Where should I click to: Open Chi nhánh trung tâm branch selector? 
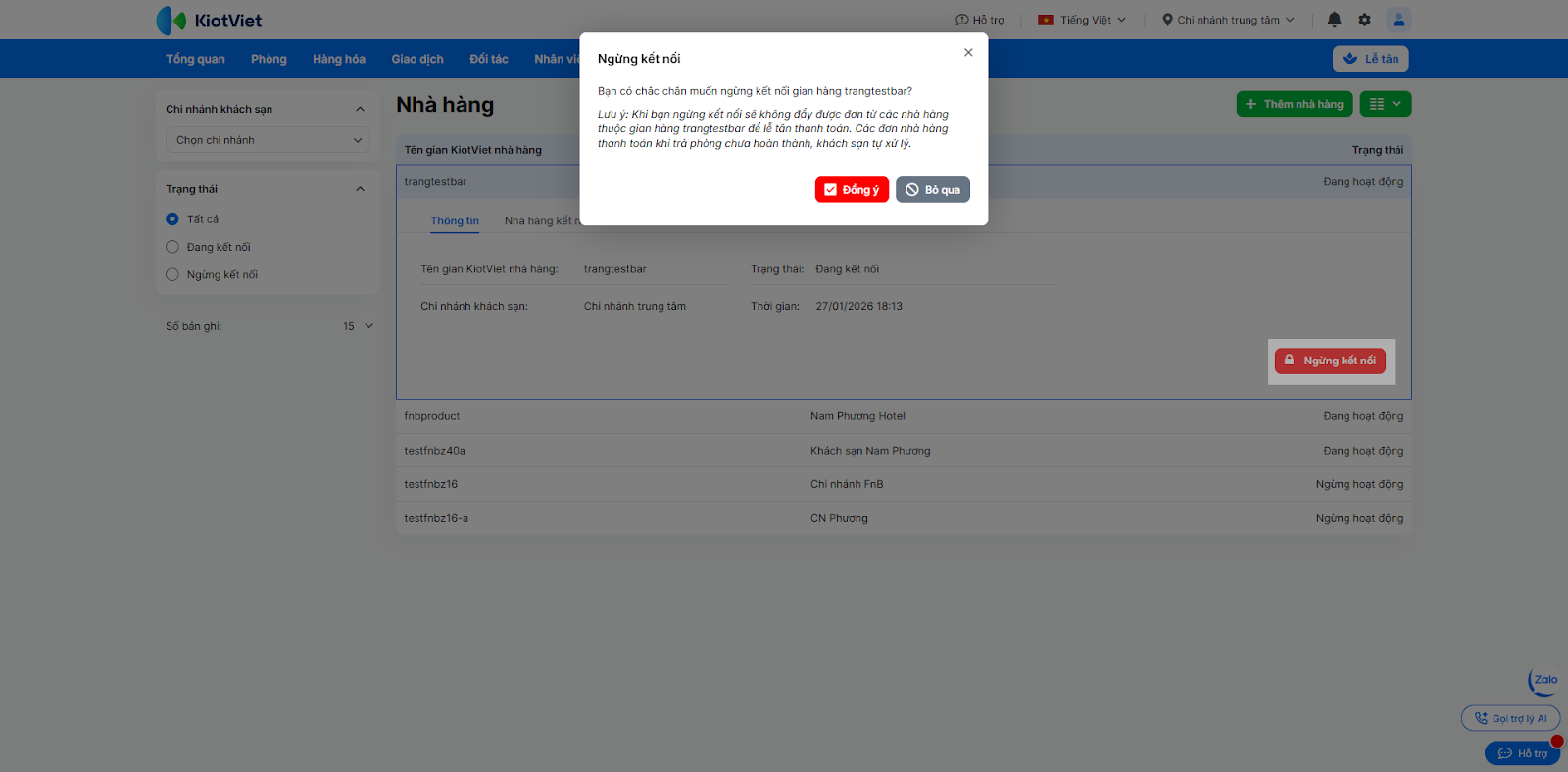coord(1228,20)
